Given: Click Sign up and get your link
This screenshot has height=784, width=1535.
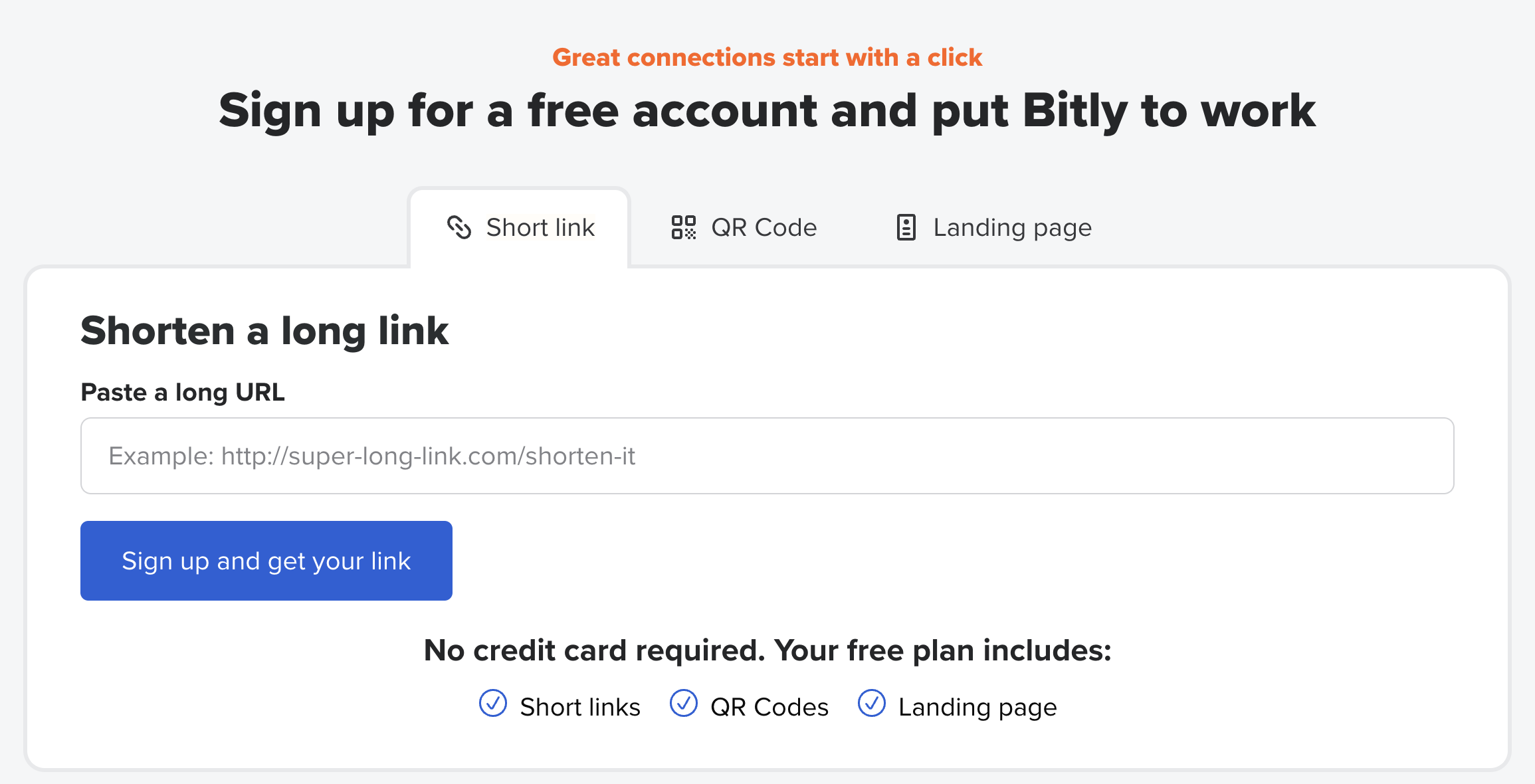Looking at the screenshot, I should [x=266, y=560].
